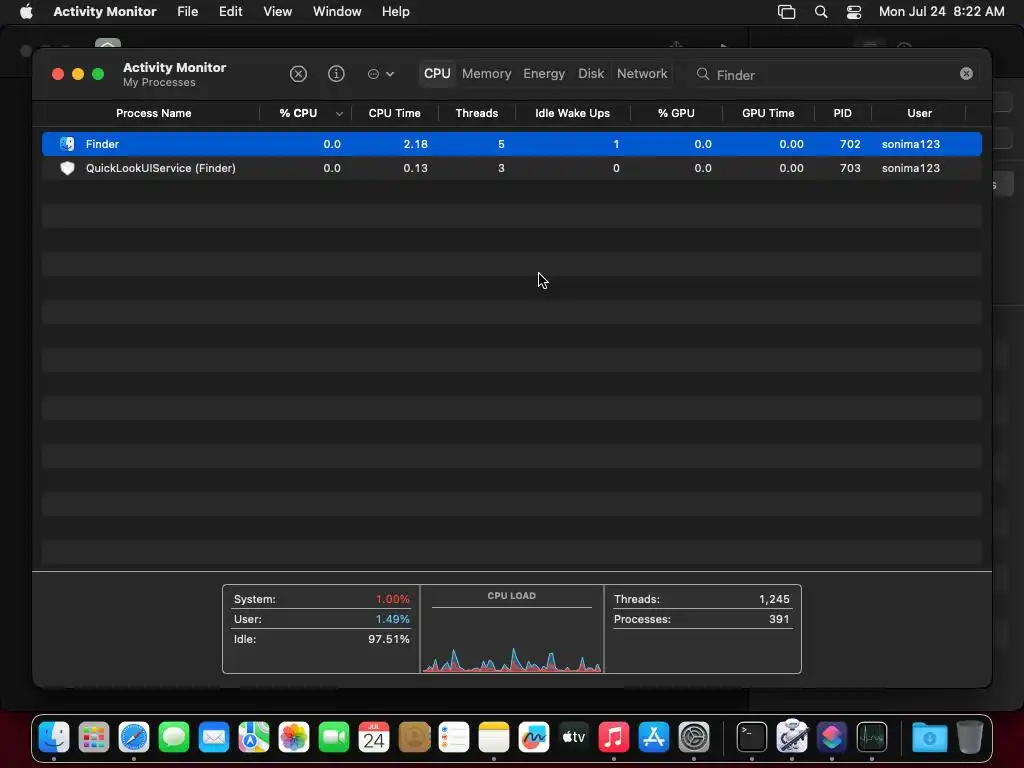This screenshot has height=768, width=1024.
Task: Open Launchpad from the Dock
Action: point(94,737)
